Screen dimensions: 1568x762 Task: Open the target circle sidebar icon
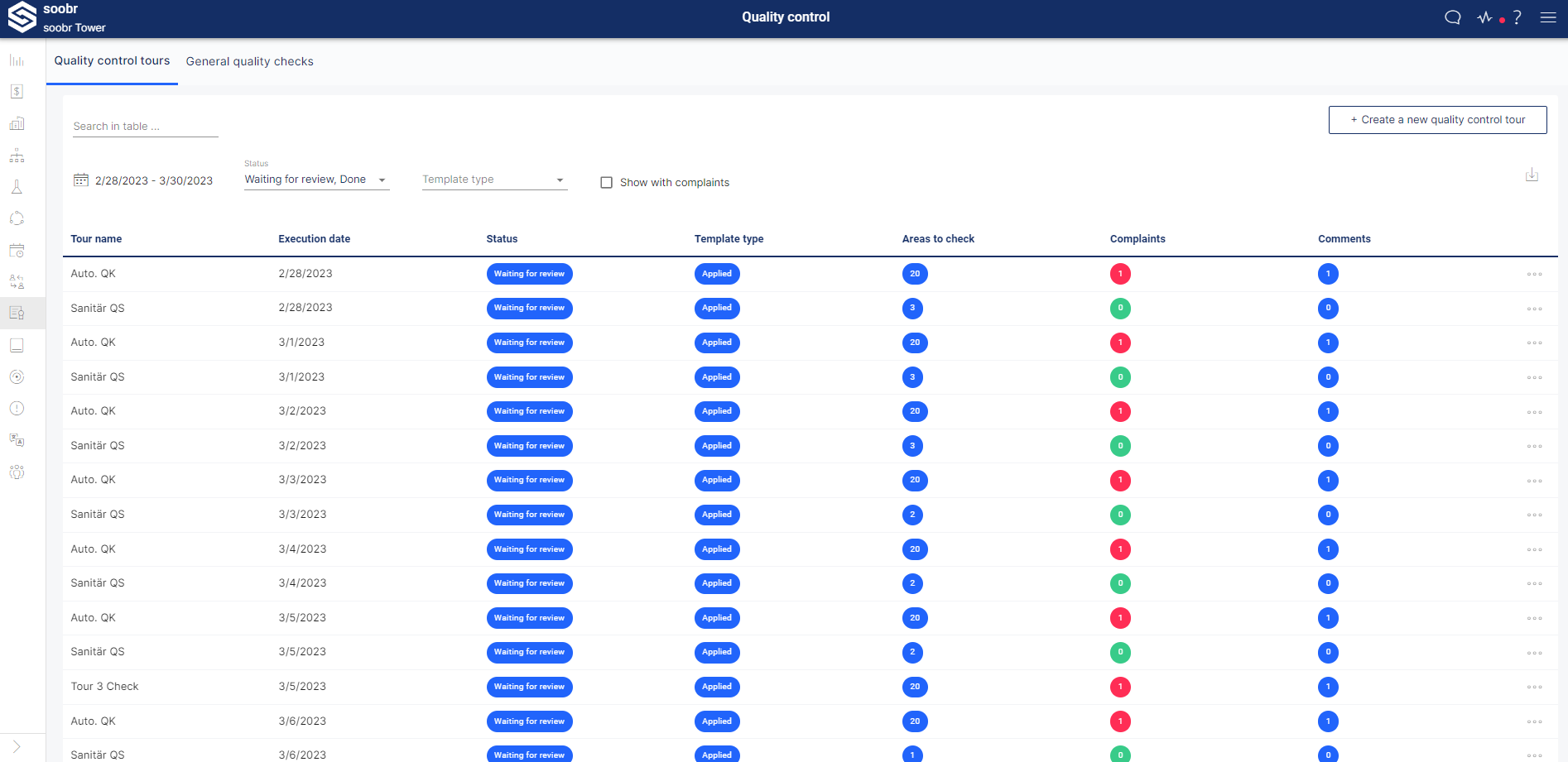click(x=17, y=376)
